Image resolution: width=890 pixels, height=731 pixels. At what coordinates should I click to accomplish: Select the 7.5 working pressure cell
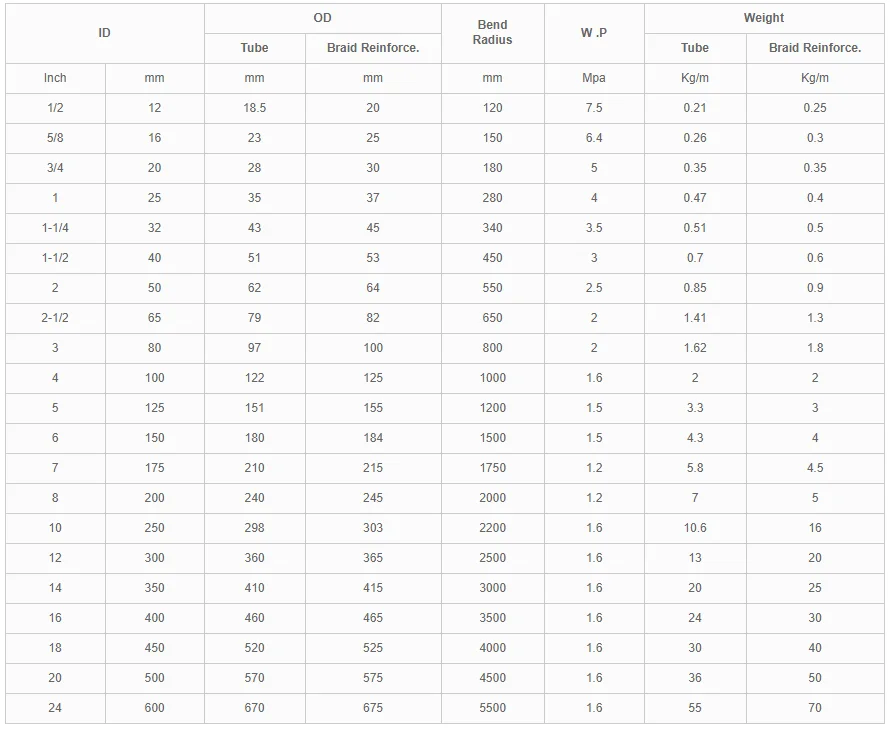point(594,108)
